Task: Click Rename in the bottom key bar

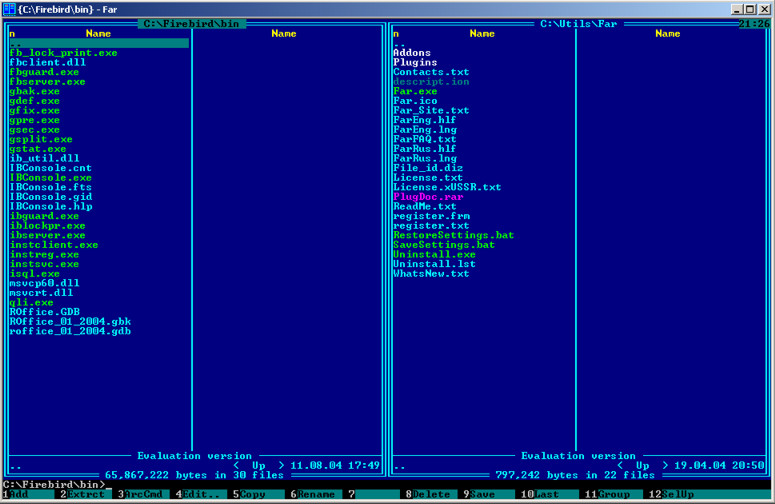Action: (317, 495)
